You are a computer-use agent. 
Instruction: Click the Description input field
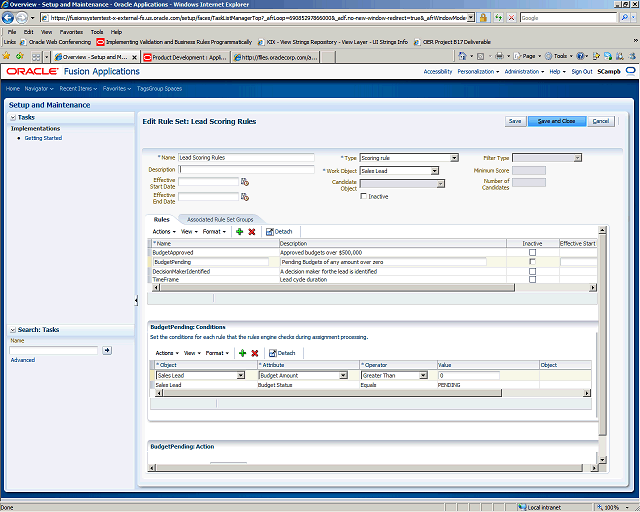[247, 169]
